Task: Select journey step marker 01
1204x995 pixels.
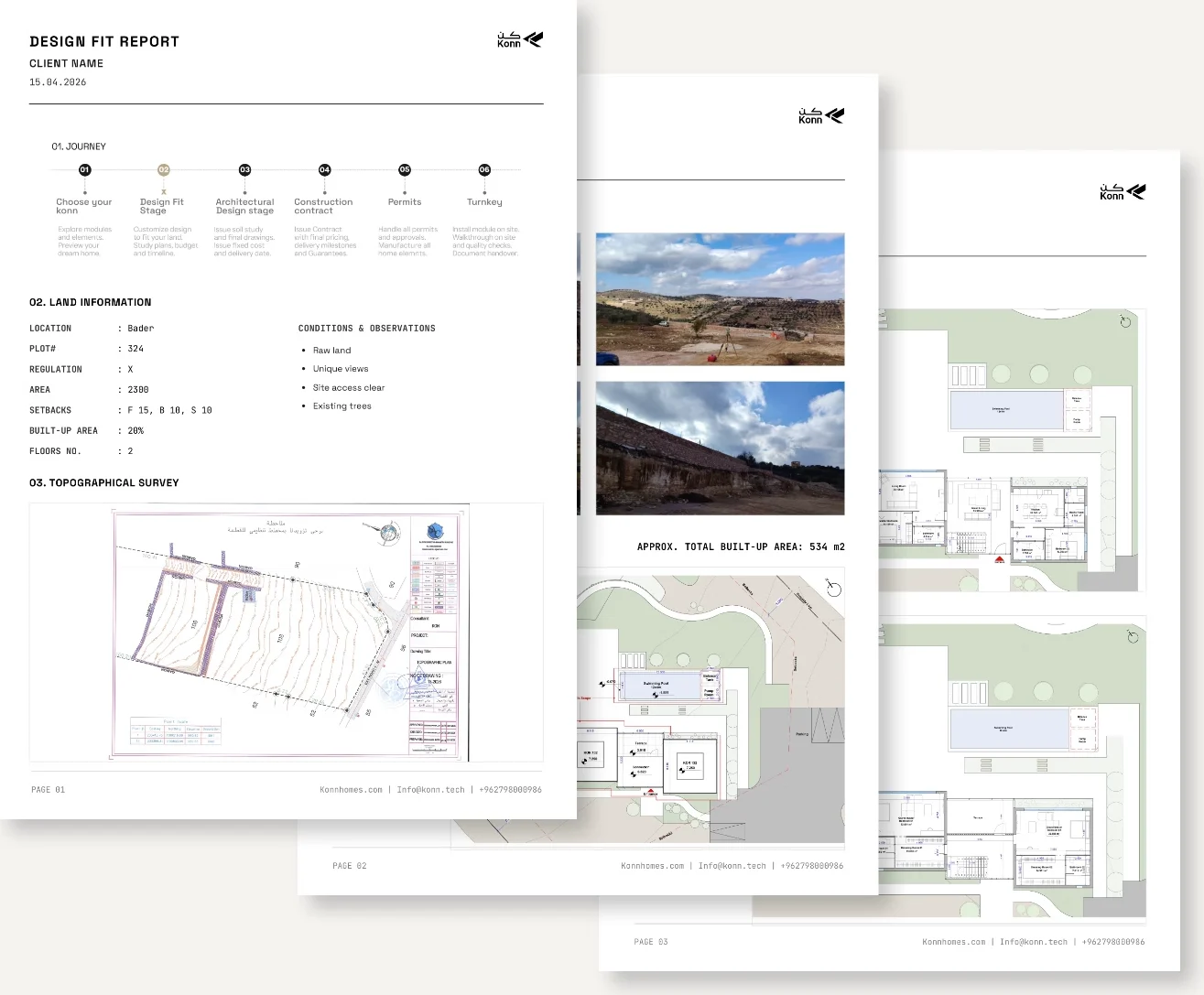Action: coord(84,169)
